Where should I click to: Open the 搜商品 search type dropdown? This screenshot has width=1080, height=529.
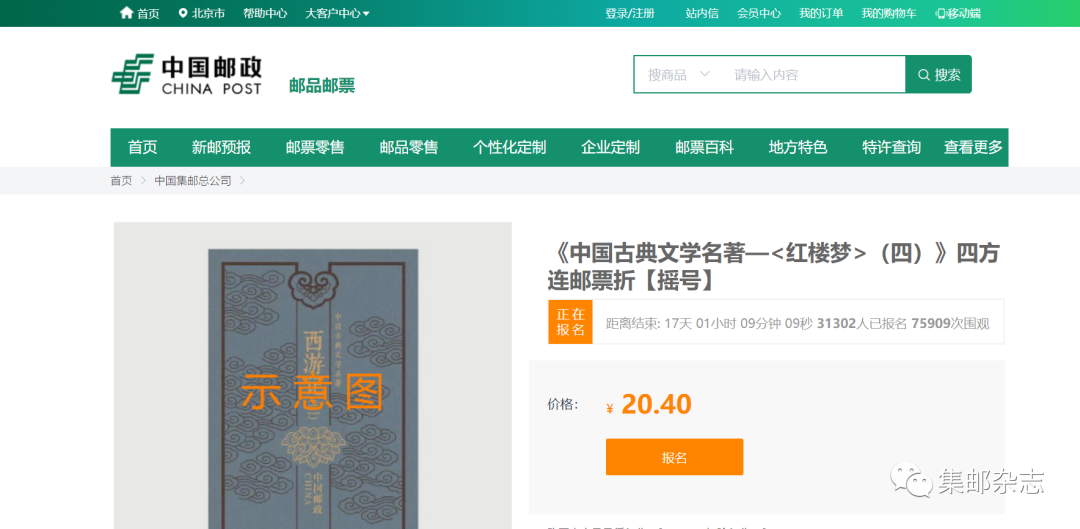pos(678,75)
